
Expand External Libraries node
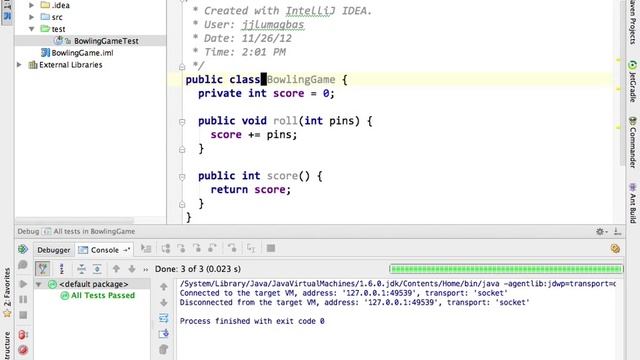[x=19, y=64]
